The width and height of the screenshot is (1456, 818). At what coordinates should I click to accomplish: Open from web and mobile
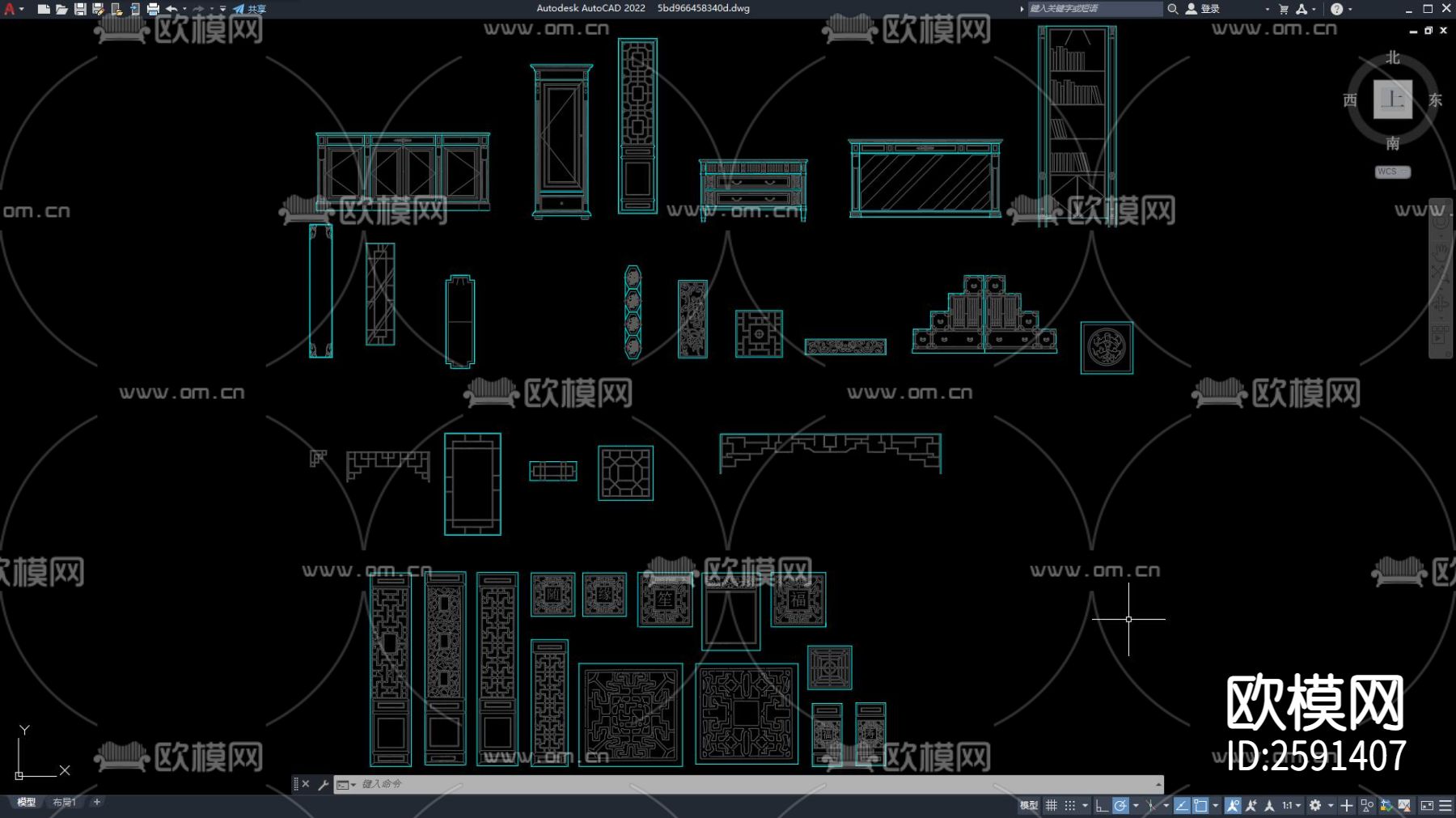116,9
